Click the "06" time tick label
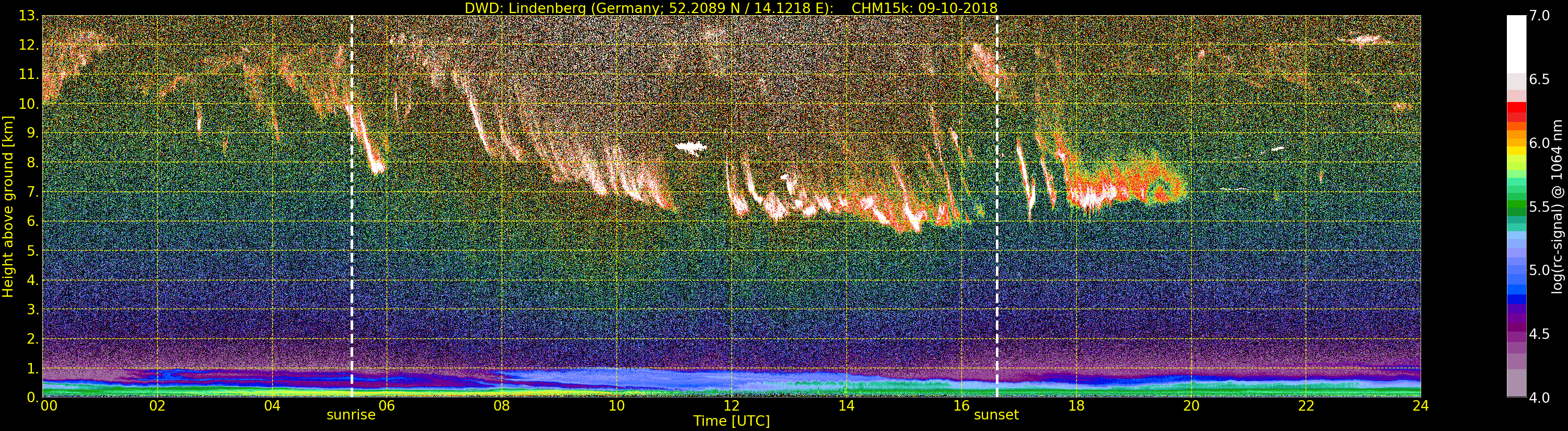The width and height of the screenshot is (1568, 431). point(387,405)
